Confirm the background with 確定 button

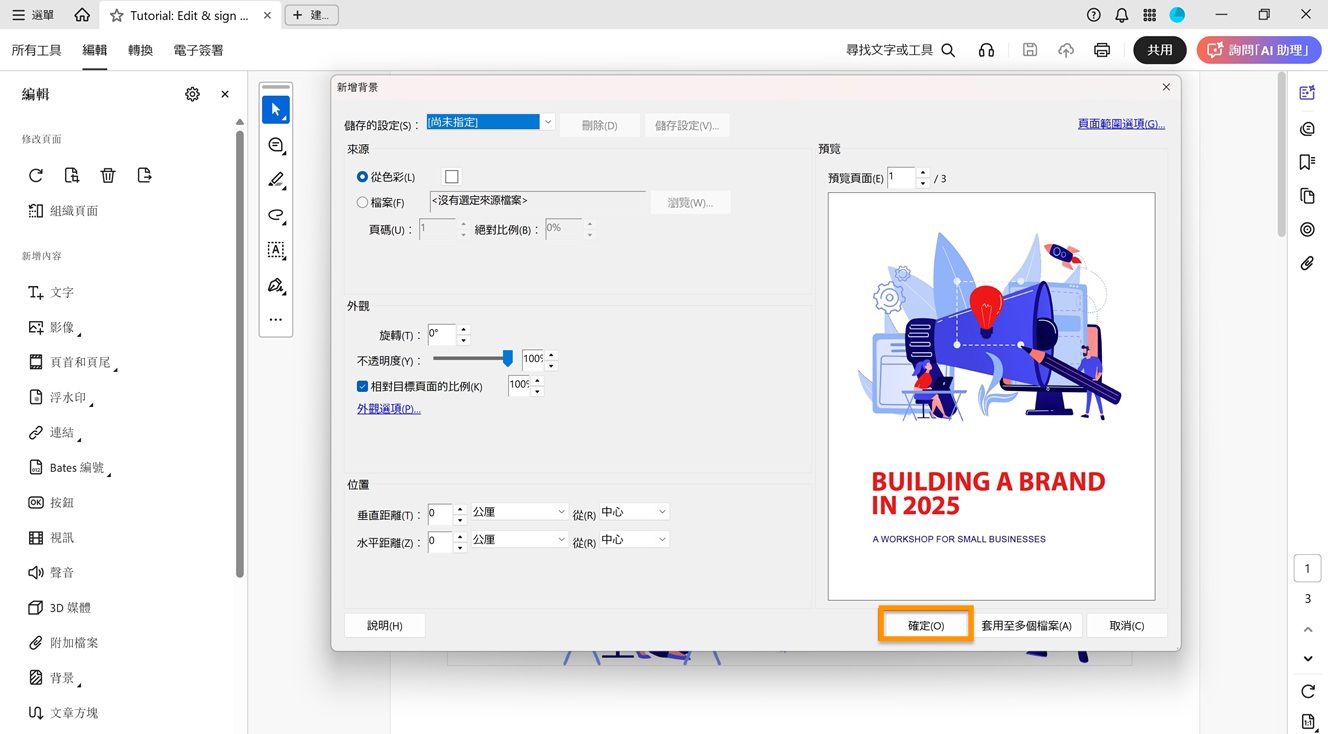click(x=924, y=624)
